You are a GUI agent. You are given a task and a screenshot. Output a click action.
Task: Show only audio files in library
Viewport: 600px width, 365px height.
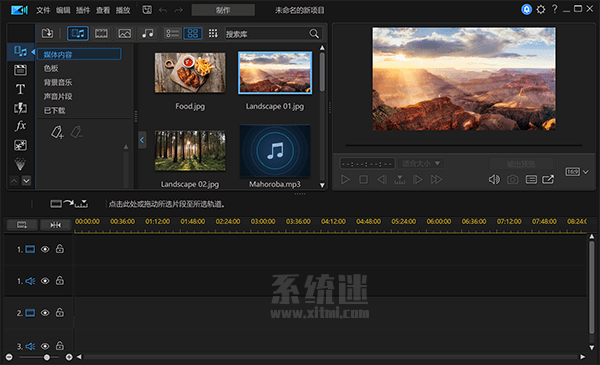click(147, 34)
